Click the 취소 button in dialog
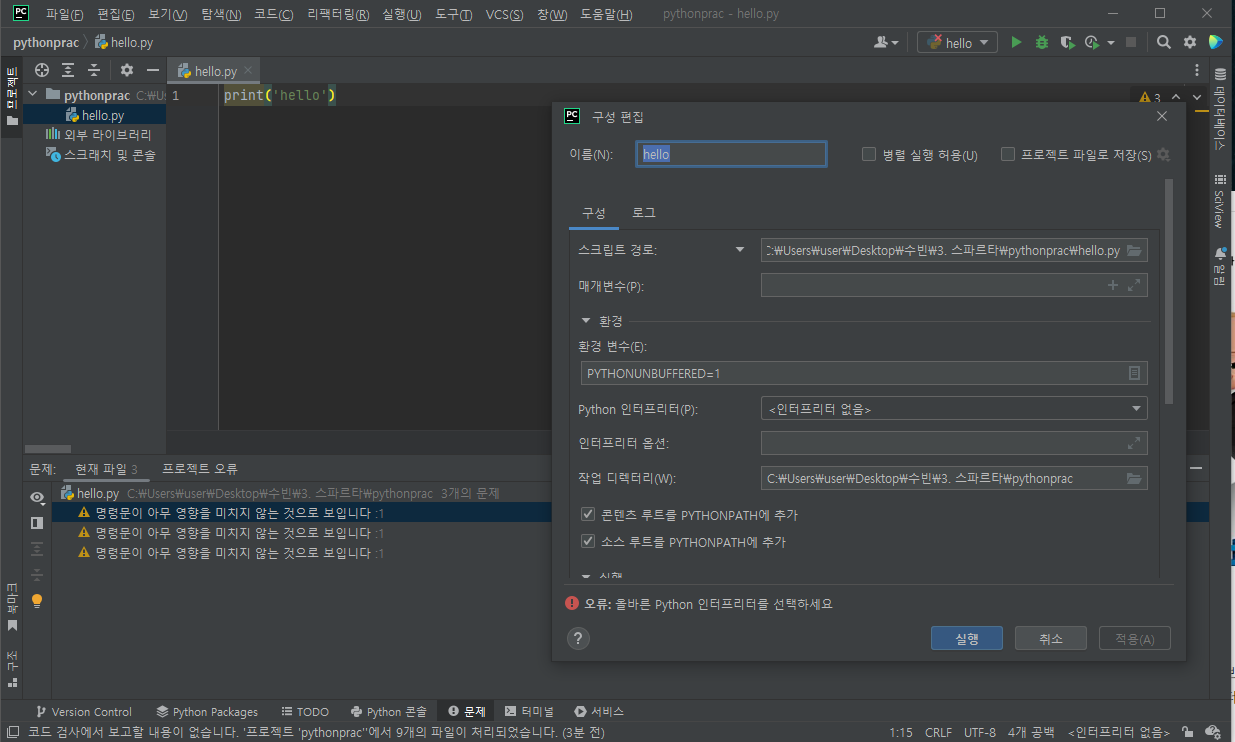 point(1051,638)
